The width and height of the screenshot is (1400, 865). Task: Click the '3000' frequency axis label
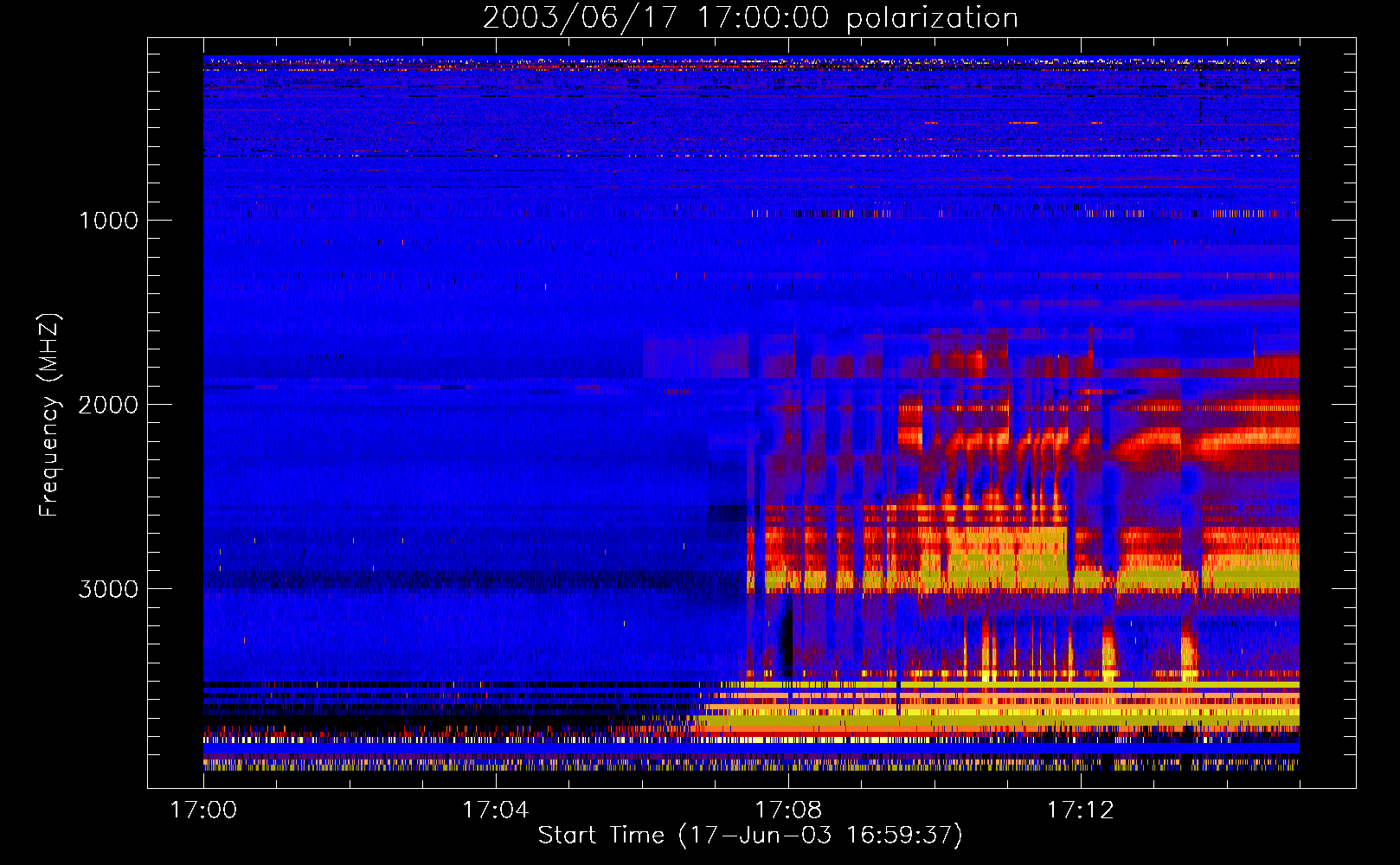tap(108, 589)
